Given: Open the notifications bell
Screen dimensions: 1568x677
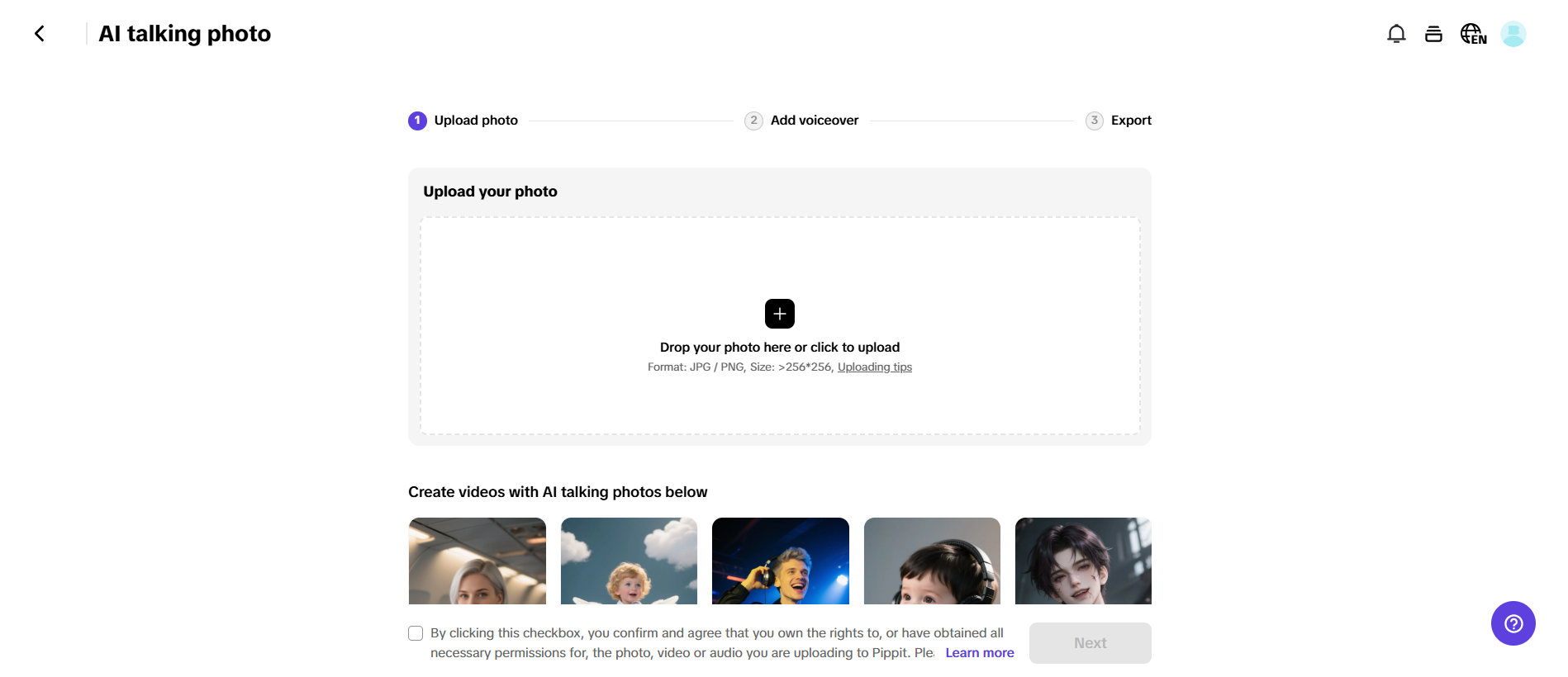Looking at the screenshot, I should (x=1396, y=34).
